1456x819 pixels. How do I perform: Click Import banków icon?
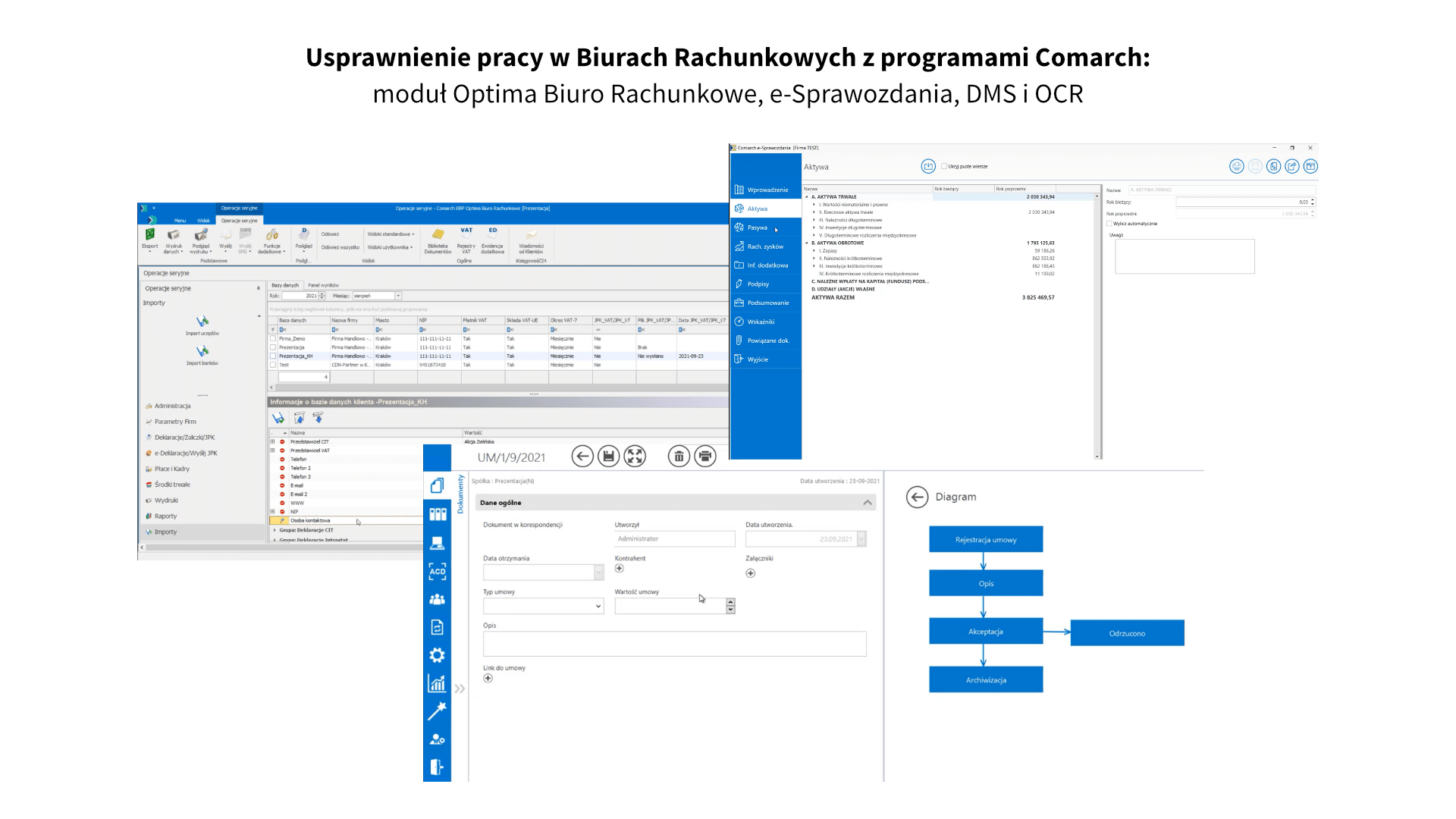[202, 356]
